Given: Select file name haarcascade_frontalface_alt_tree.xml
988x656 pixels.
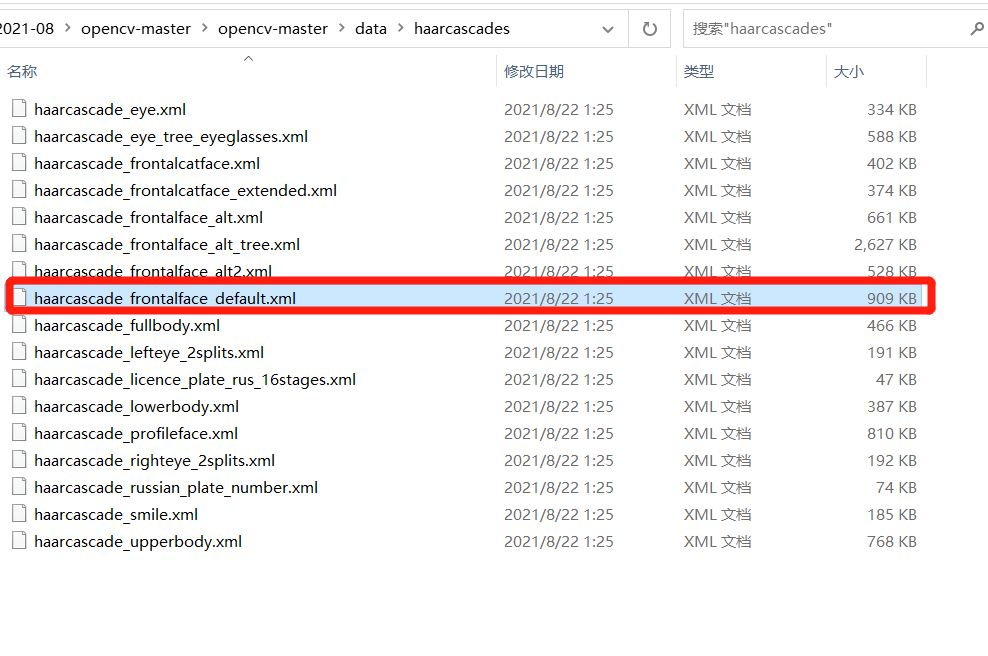Looking at the screenshot, I should point(167,245).
